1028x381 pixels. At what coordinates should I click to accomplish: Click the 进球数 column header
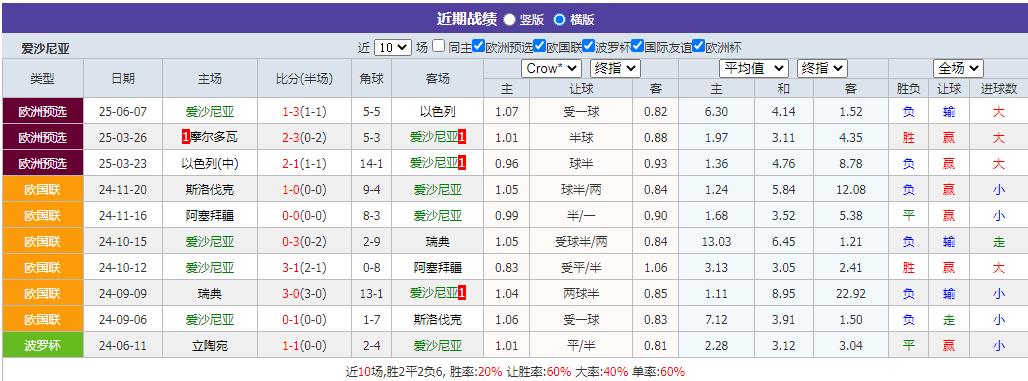pyautogui.click(x=998, y=89)
